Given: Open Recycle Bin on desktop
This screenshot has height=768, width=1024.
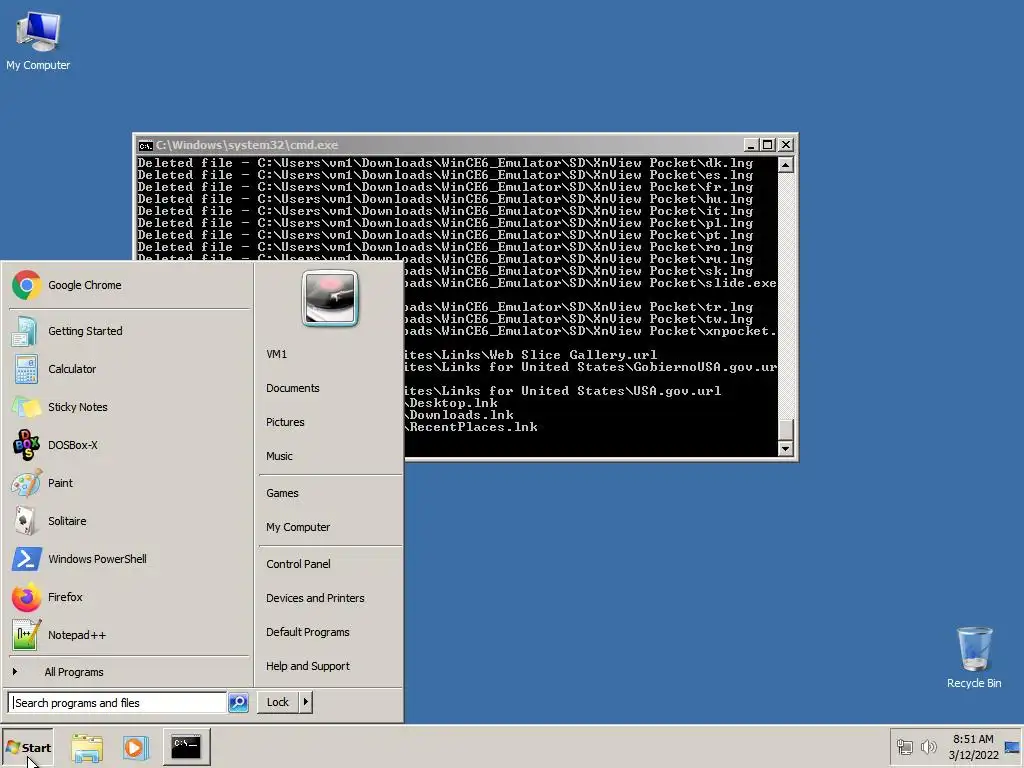Looking at the screenshot, I should click(x=974, y=658).
